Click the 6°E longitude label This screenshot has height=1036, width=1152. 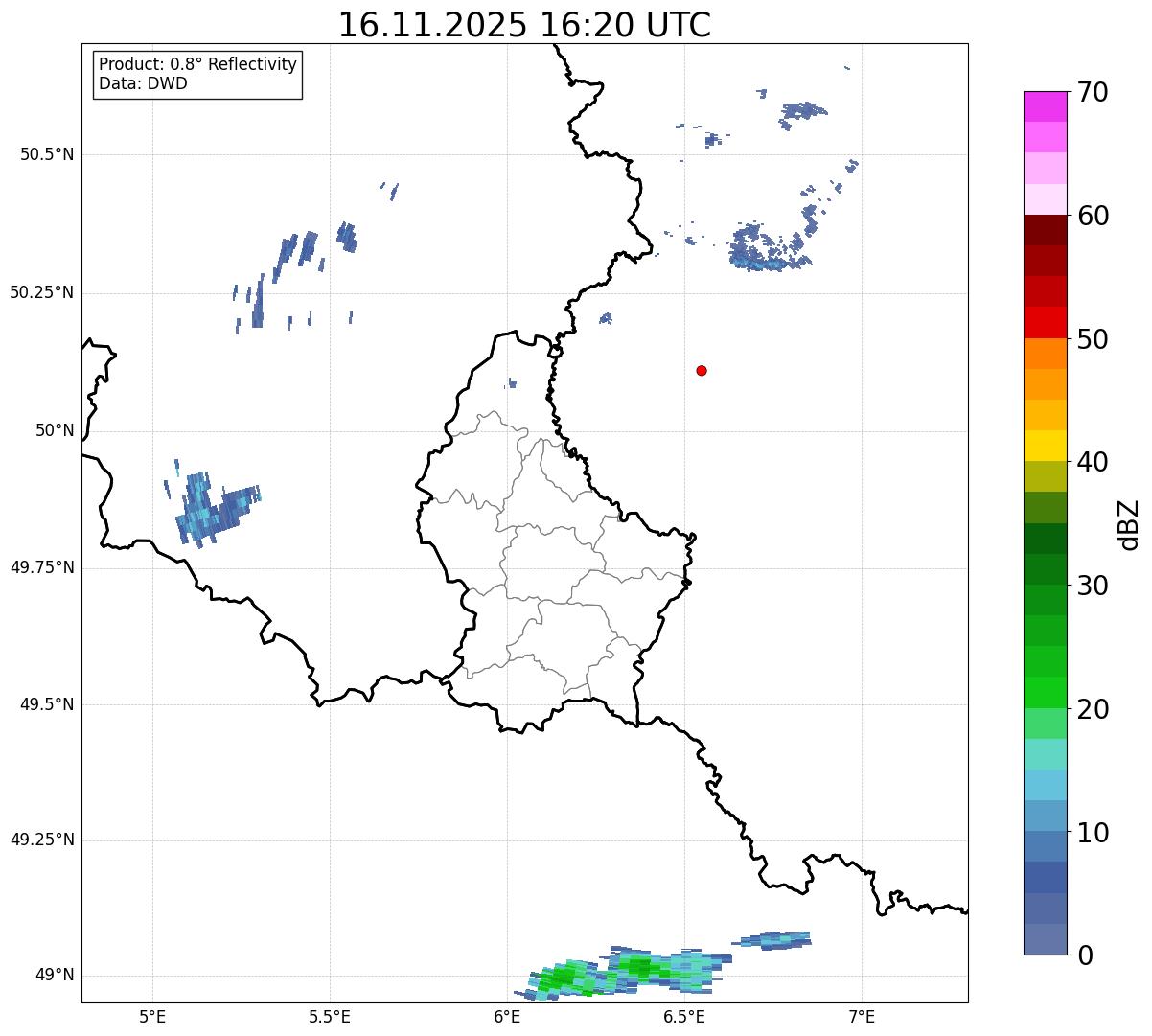[x=507, y=1016]
